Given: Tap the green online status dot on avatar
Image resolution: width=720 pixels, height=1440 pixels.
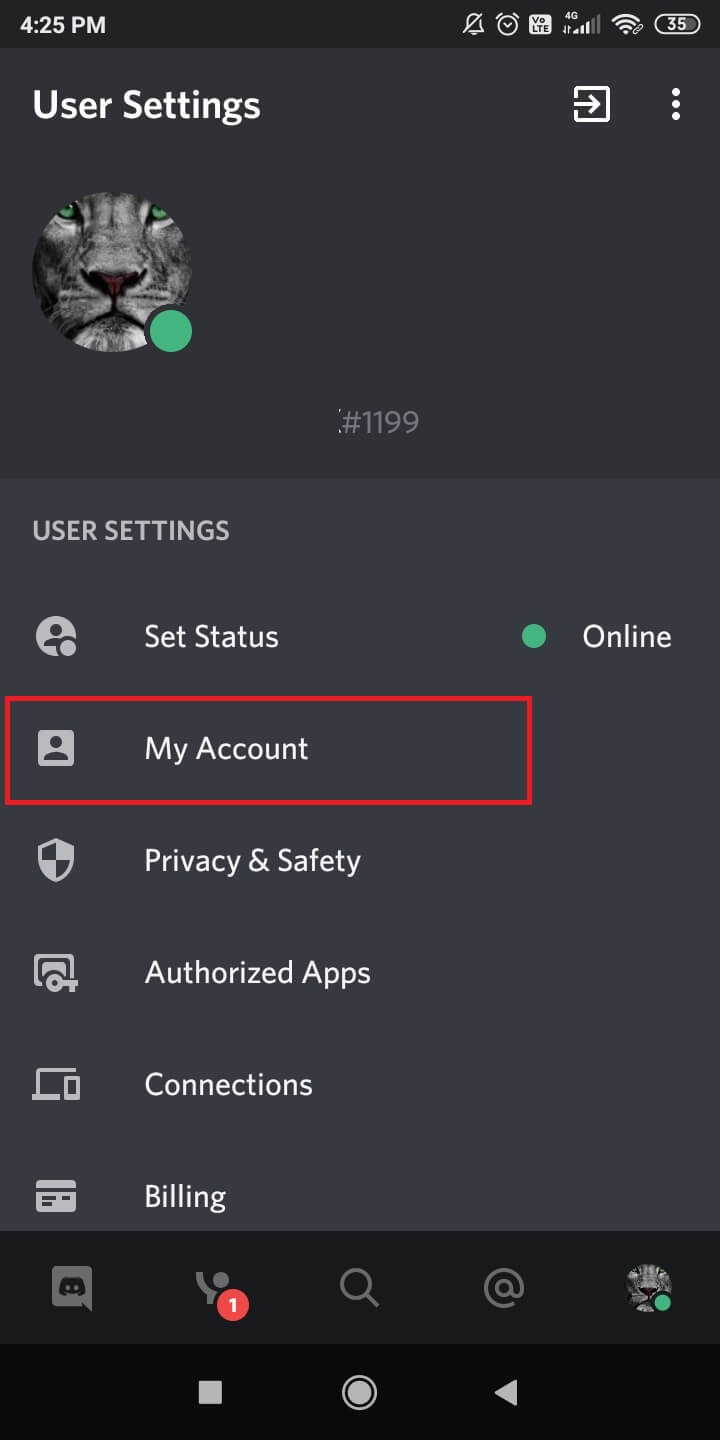Looking at the screenshot, I should (171, 331).
